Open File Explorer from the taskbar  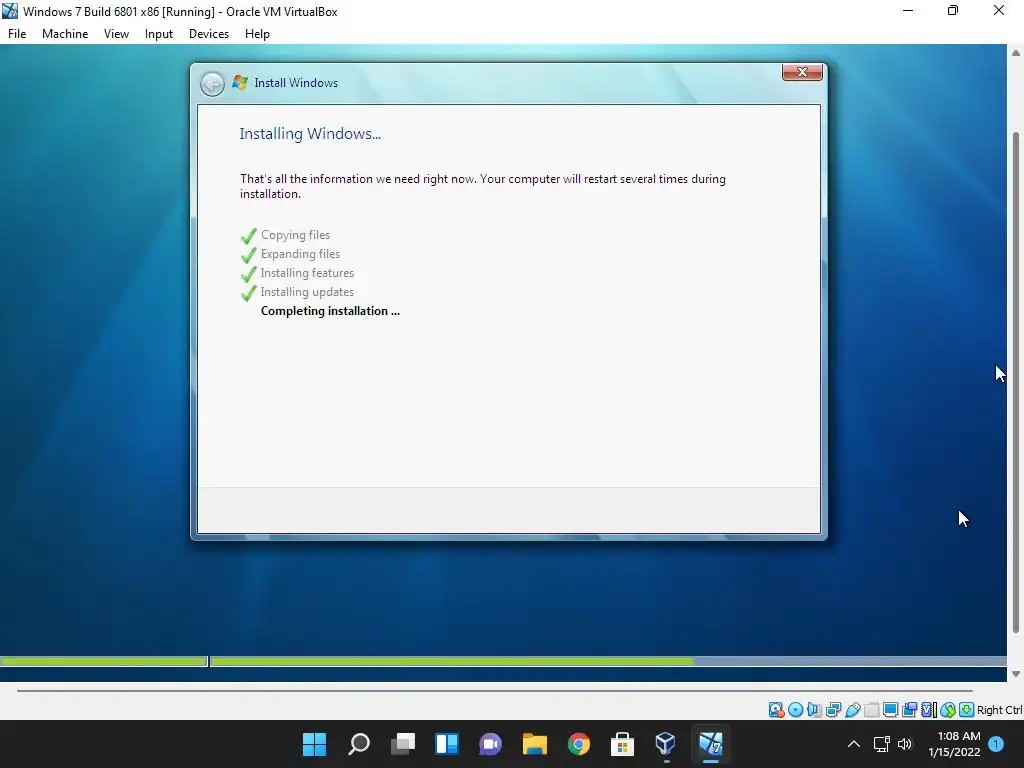click(534, 744)
